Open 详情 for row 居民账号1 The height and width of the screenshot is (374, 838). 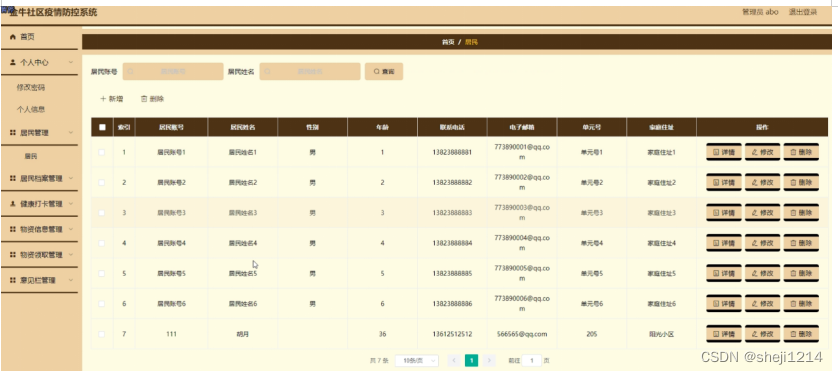click(x=724, y=152)
